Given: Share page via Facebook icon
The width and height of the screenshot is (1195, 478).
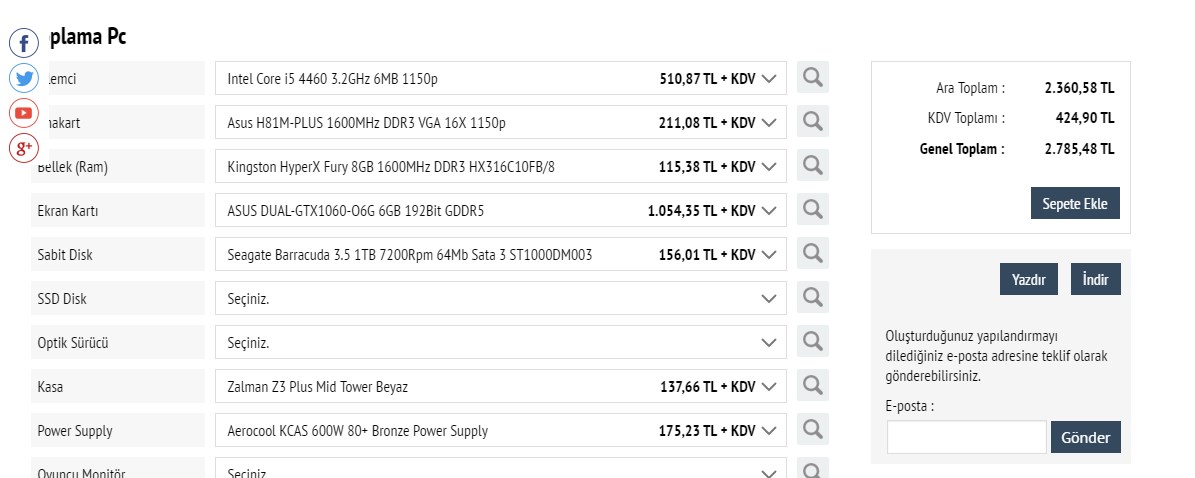Looking at the screenshot, I should click(24, 43).
